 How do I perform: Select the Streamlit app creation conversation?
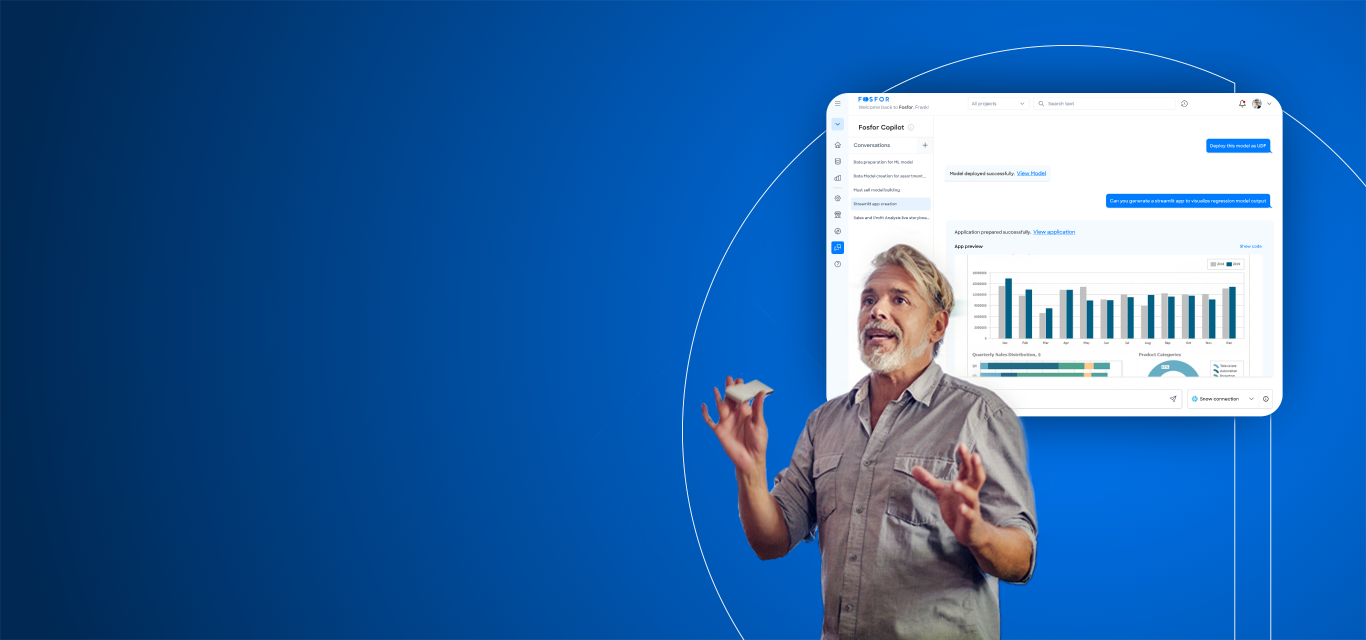890,204
